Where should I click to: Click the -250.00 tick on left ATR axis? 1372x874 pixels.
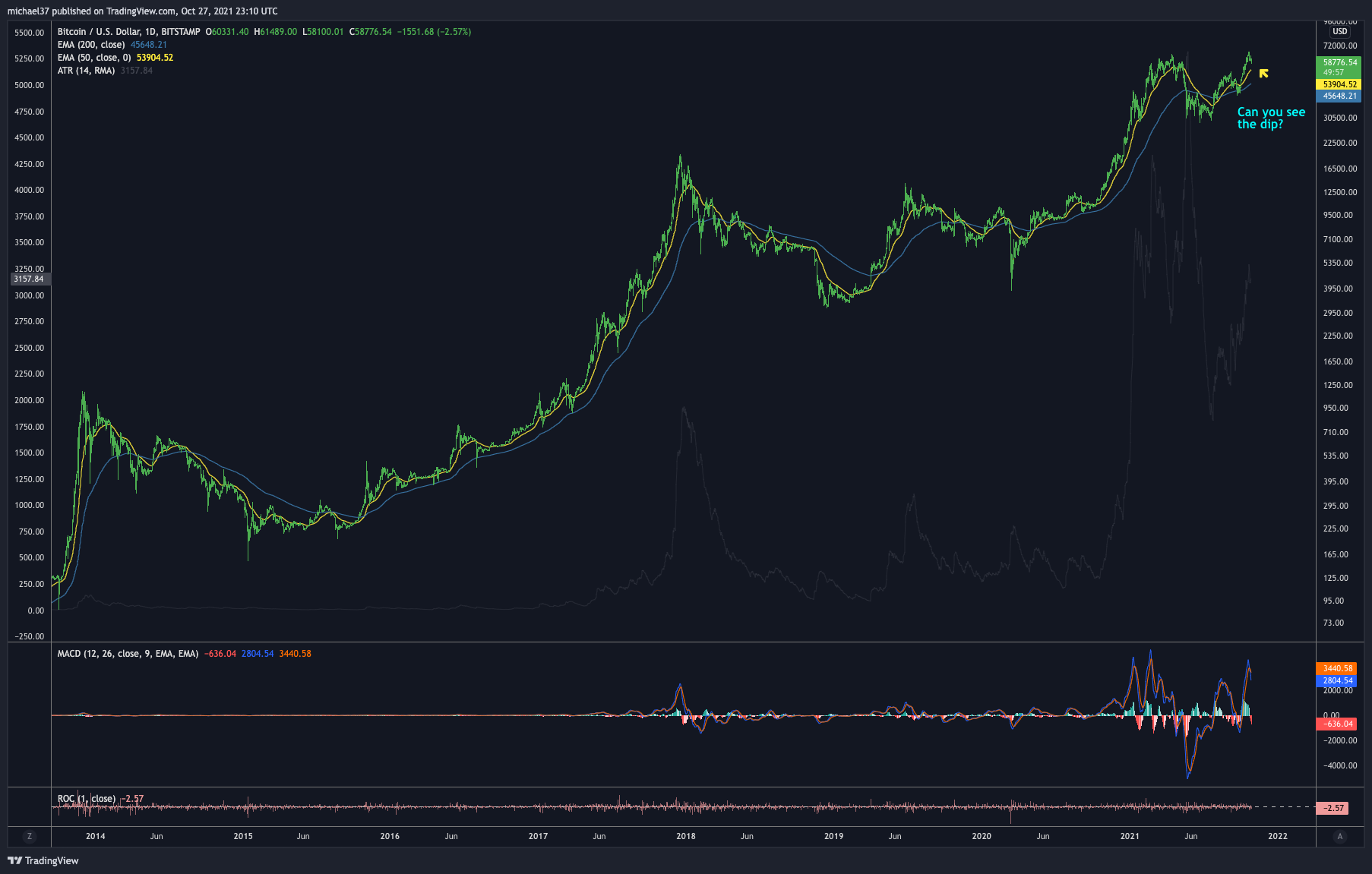(29, 636)
